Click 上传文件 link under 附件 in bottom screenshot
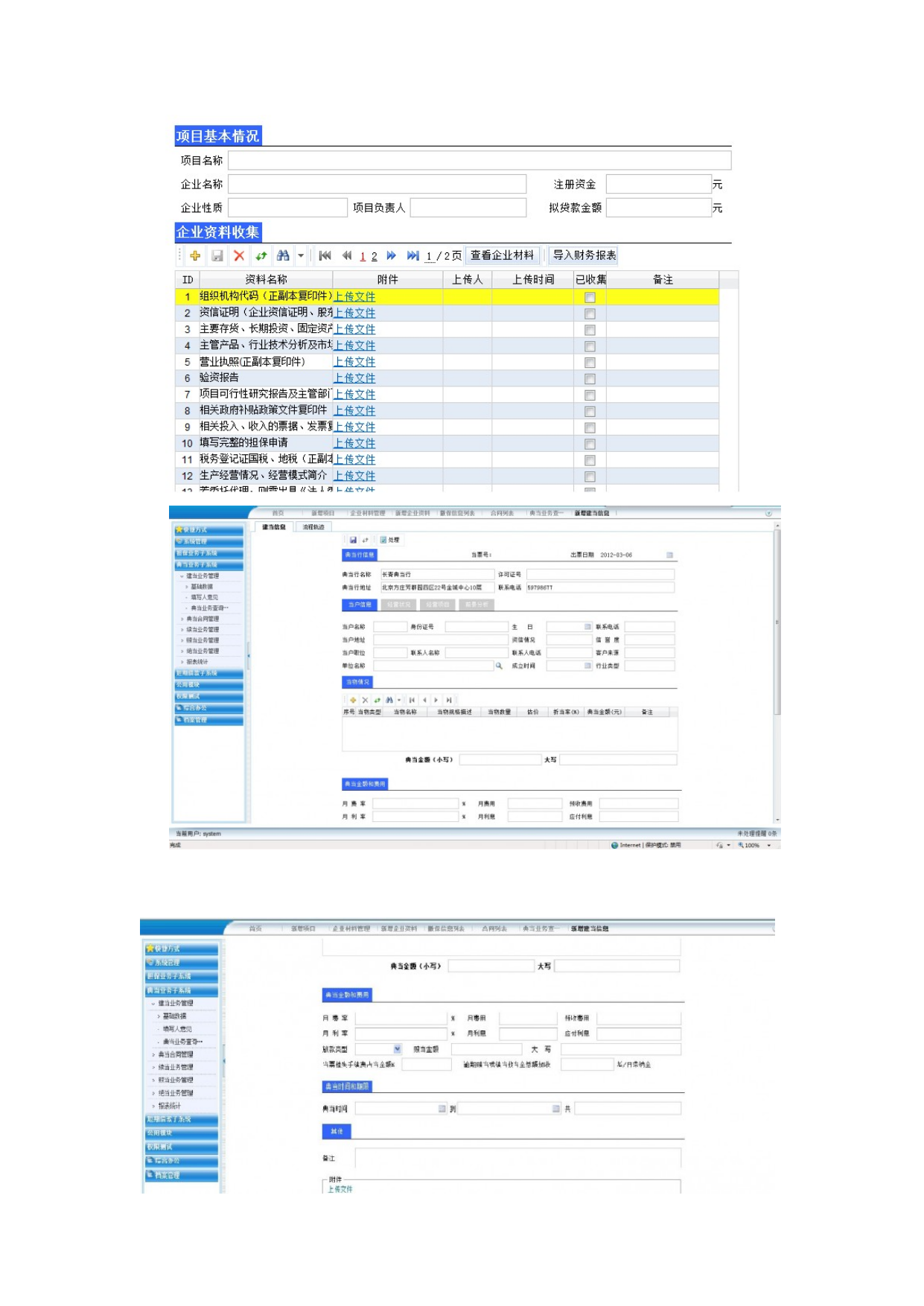This screenshot has width=924, height=1306. pos(340,1189)
